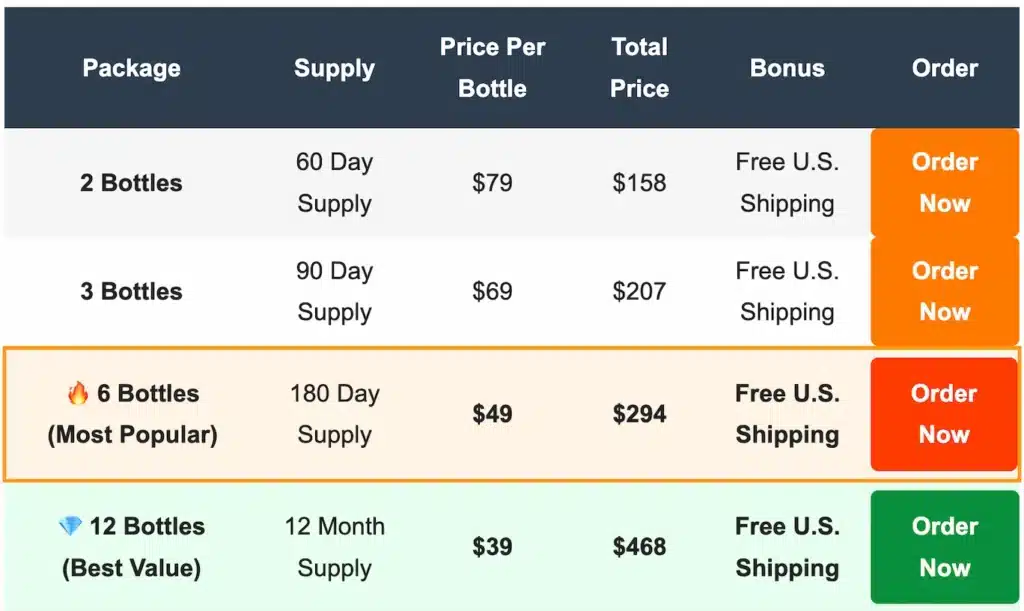Order Now for the 2 Bottles package

pyautogui.click(x=943, y=183)
